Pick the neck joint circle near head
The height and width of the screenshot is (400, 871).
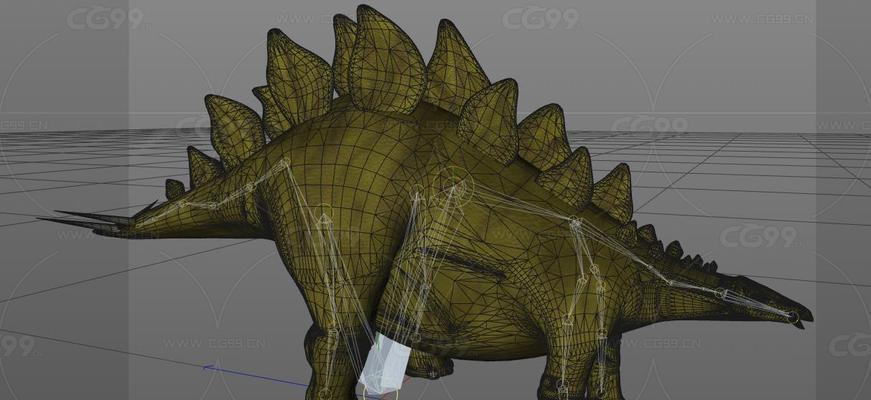pyautogui.click(x=720, y=293)
